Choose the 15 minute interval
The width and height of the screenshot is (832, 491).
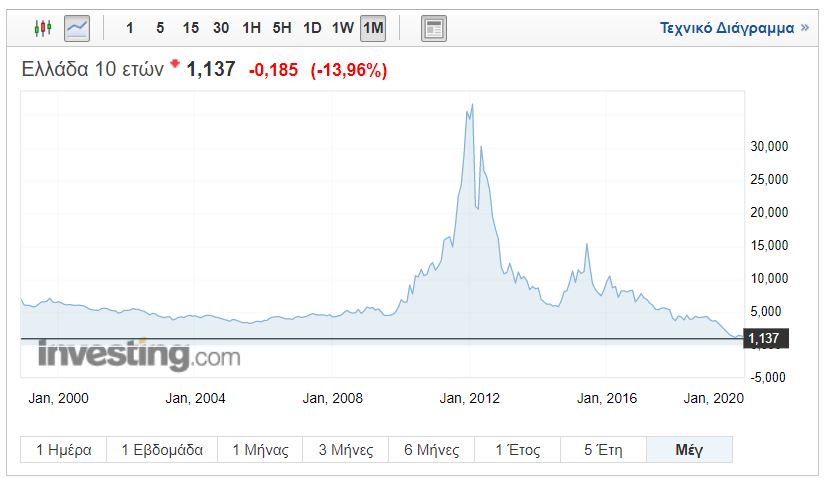click(190, 28)
